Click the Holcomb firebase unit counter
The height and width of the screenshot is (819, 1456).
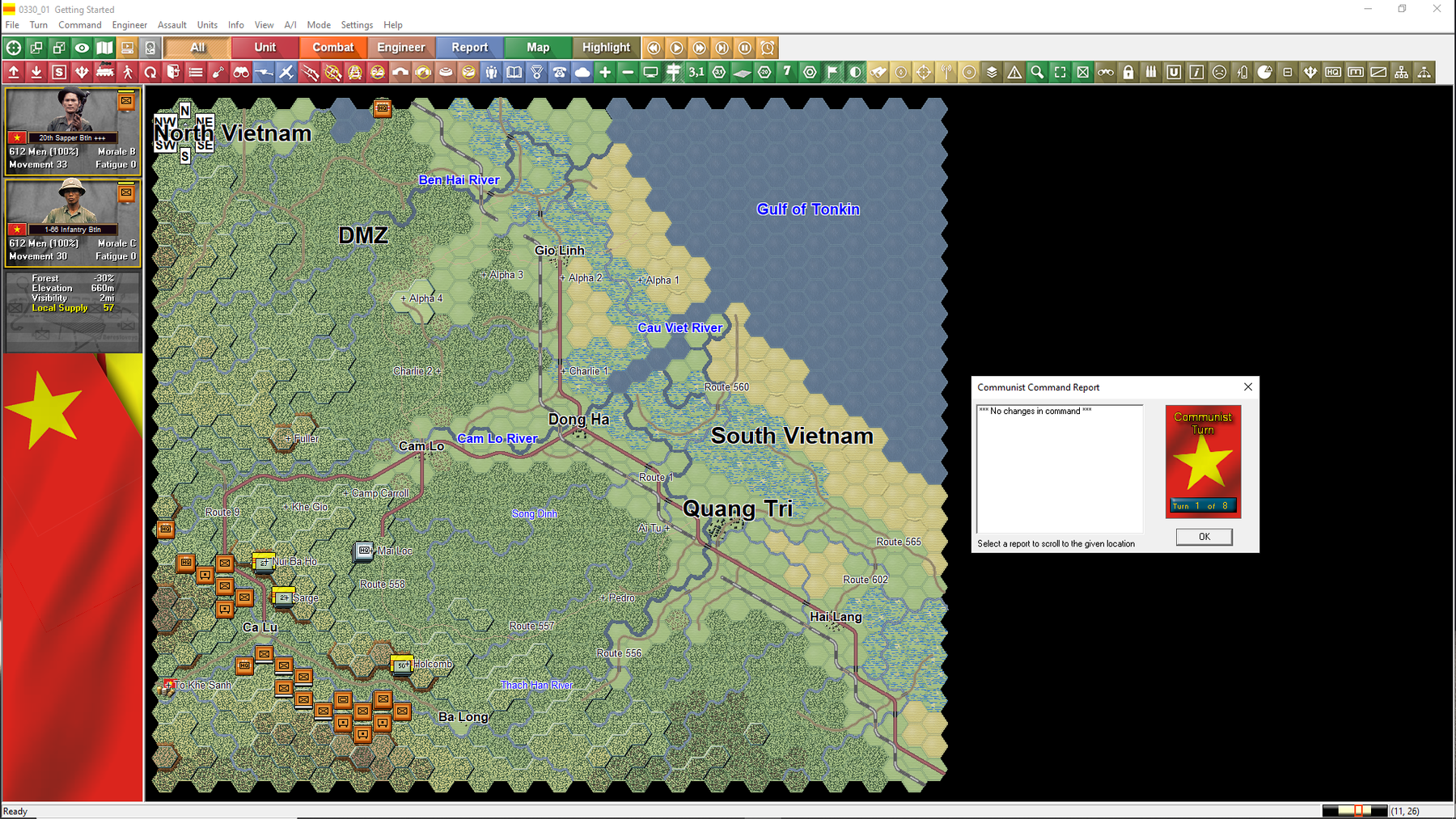[x=402, y=665]
